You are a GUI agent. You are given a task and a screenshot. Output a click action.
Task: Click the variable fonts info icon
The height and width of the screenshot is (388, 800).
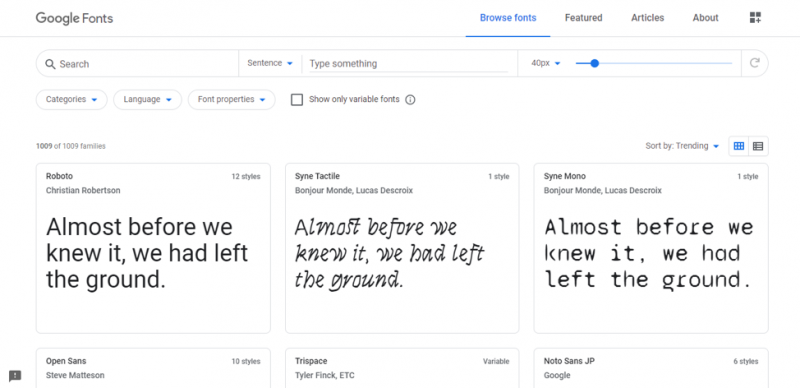coord(410,100)
